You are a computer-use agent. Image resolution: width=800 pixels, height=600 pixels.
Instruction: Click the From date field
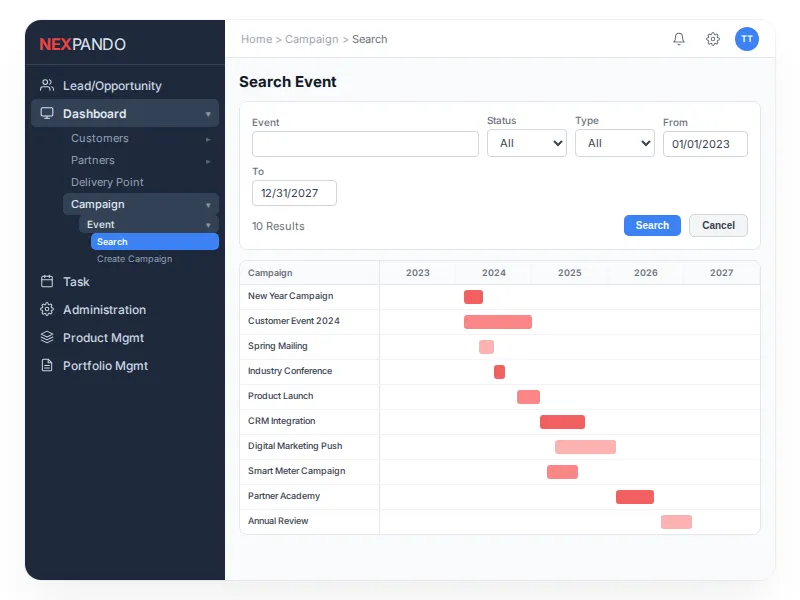705,144
